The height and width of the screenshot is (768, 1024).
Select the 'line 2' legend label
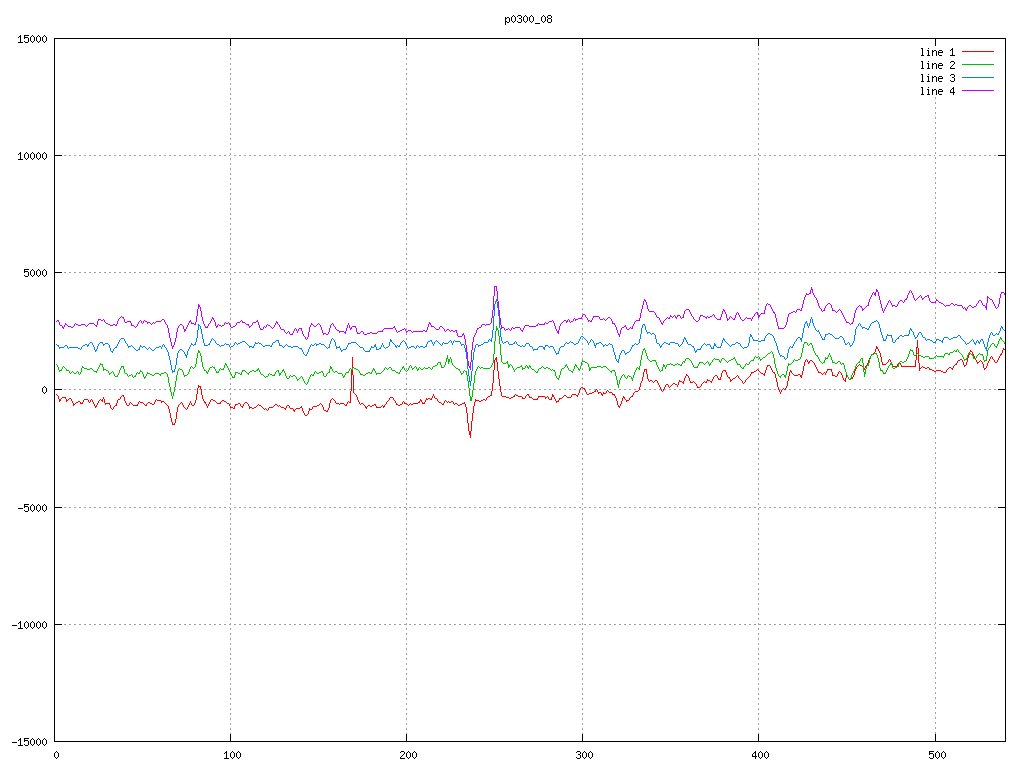(x=937, y=65)
